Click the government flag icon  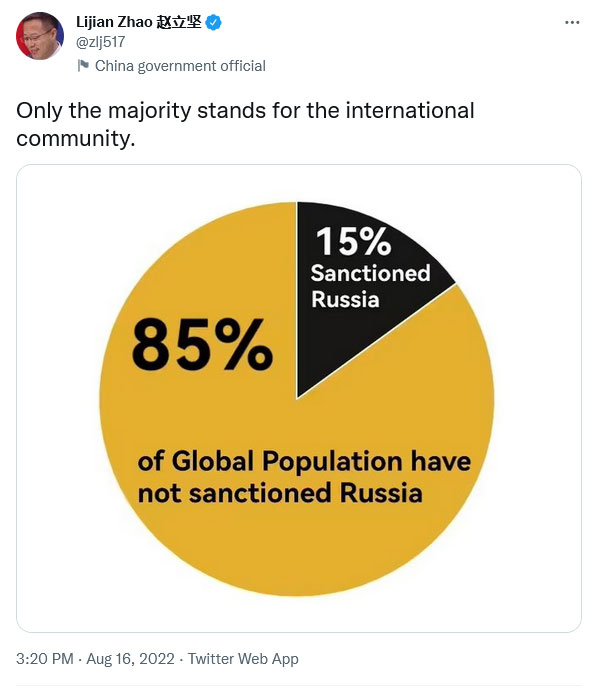[83, 65]
